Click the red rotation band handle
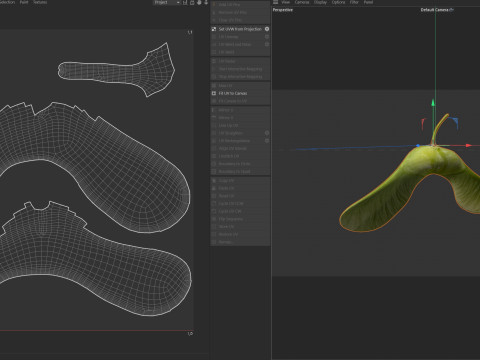This screenshot has height=360, width=480. (423, 124)
